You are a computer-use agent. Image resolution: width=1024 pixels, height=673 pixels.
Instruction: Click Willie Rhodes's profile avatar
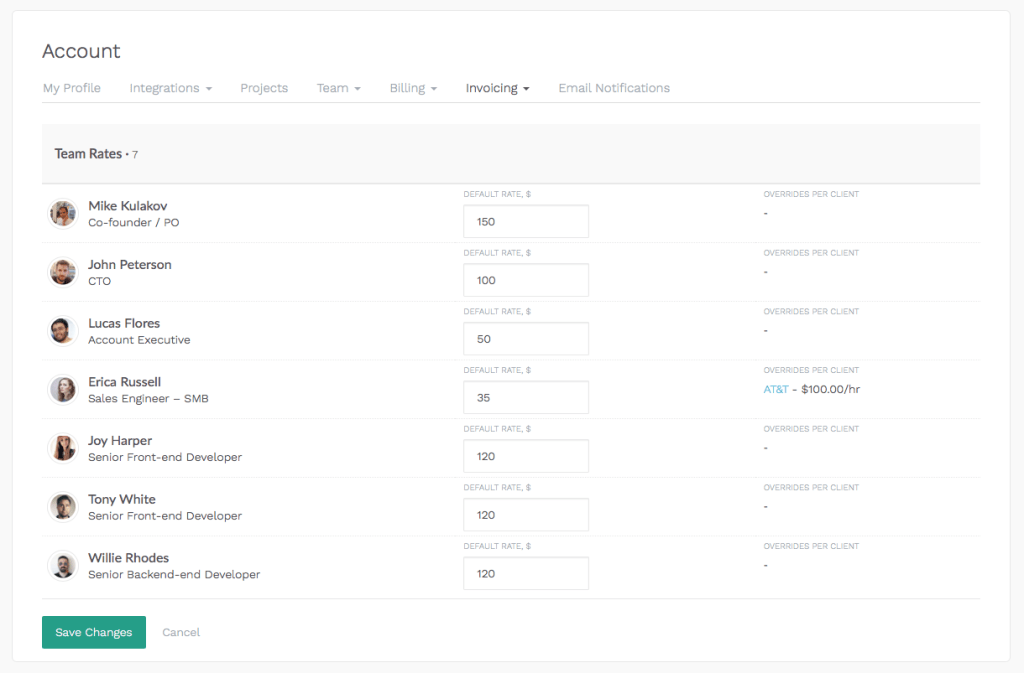62,565
